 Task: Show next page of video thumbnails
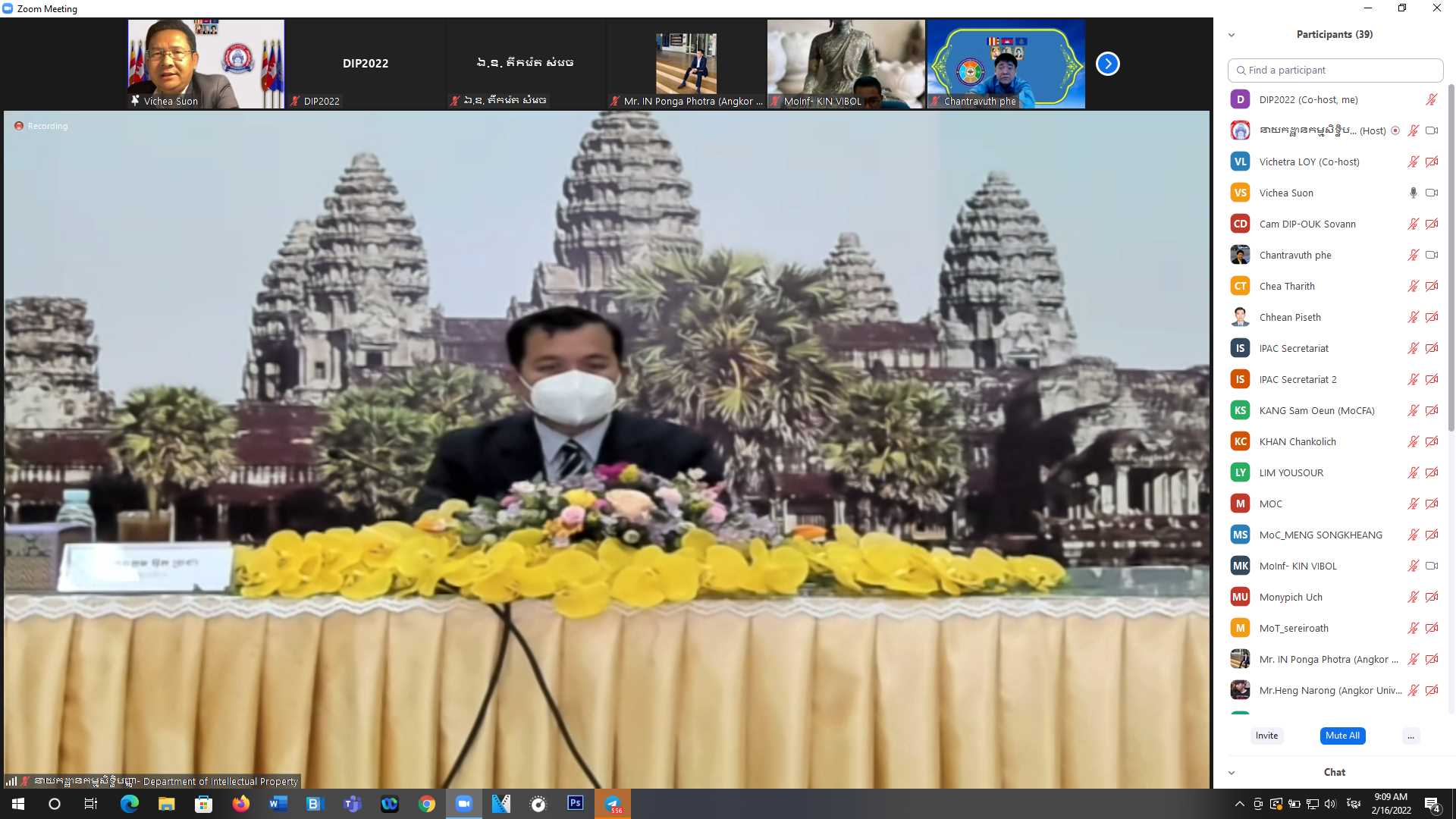1107,64
